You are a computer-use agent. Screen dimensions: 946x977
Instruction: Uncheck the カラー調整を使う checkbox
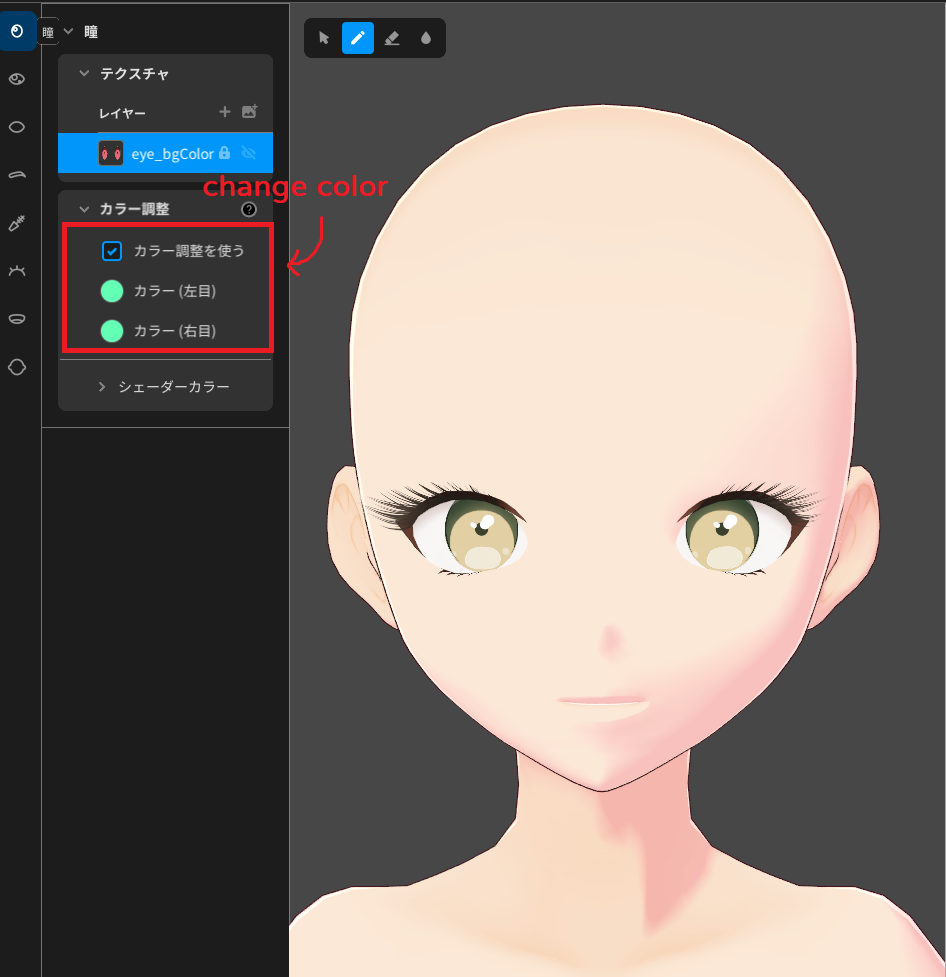[112, 251]
